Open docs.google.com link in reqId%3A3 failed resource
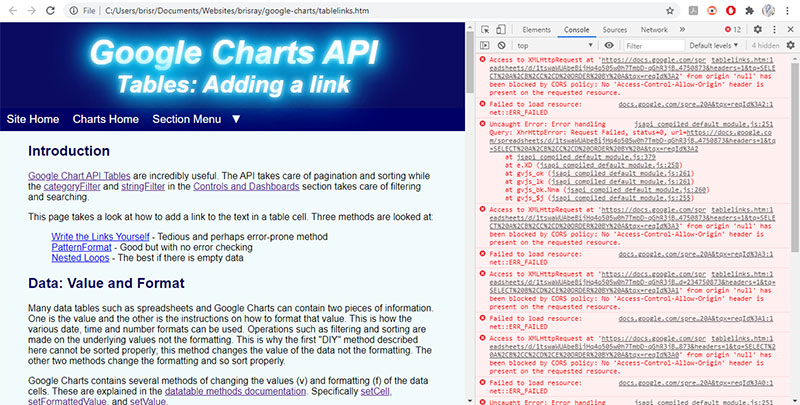Viewport: 800px width, 405px height. pos(695,254)
